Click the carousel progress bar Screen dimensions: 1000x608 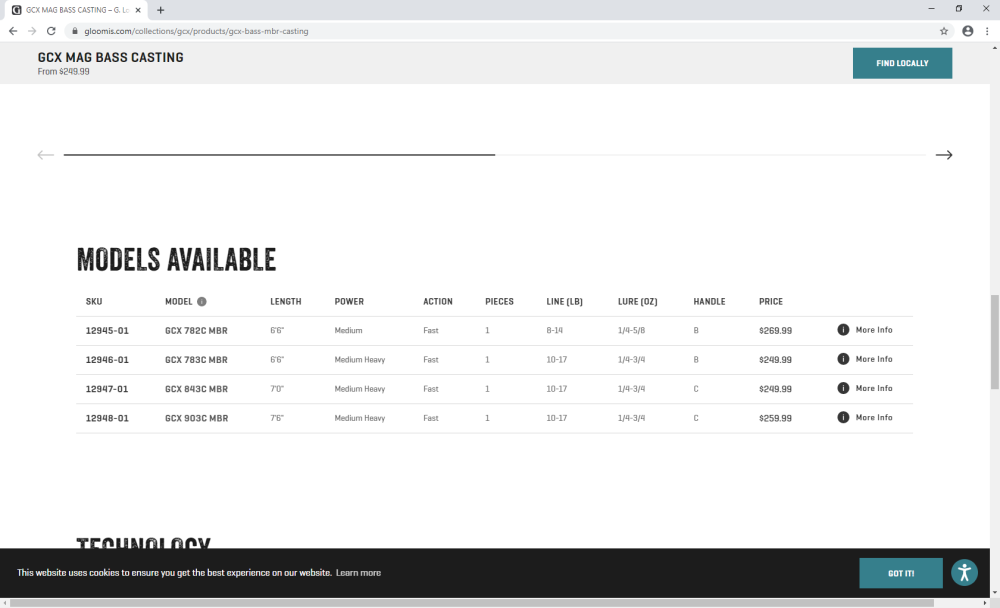tap(494, 154)
